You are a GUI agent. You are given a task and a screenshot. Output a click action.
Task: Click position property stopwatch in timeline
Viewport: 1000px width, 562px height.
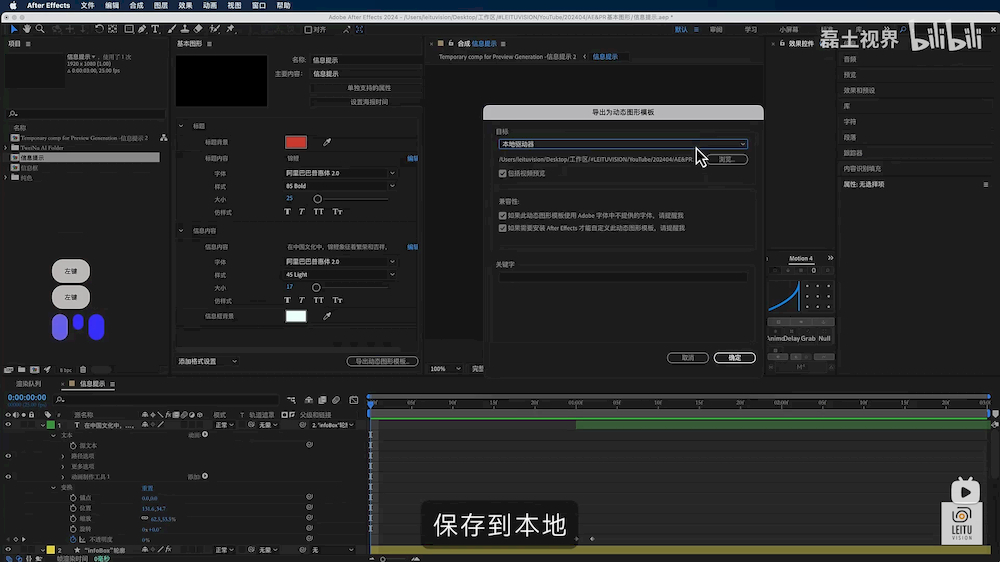[x=73, y=508]
